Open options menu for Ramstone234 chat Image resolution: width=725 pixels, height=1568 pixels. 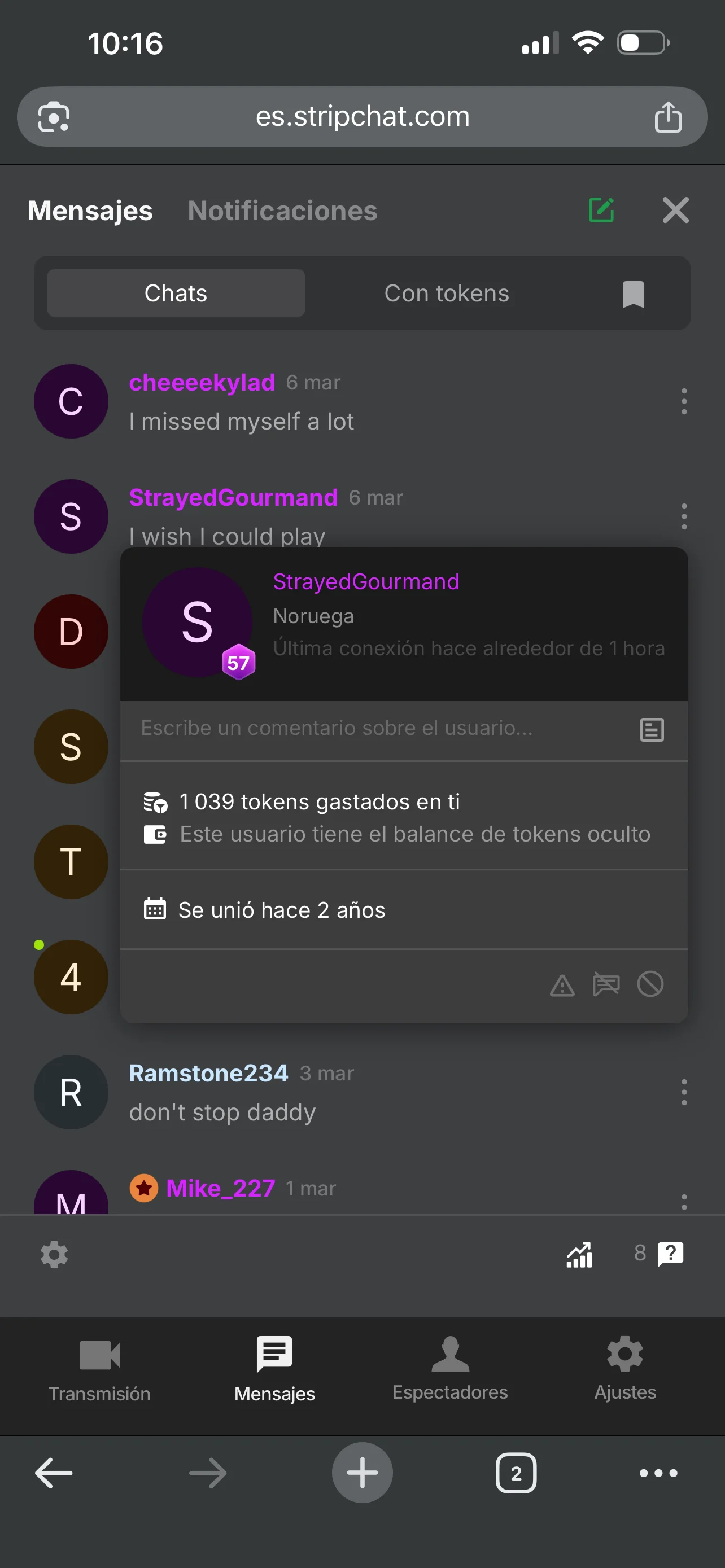[x=684, y=1092]
